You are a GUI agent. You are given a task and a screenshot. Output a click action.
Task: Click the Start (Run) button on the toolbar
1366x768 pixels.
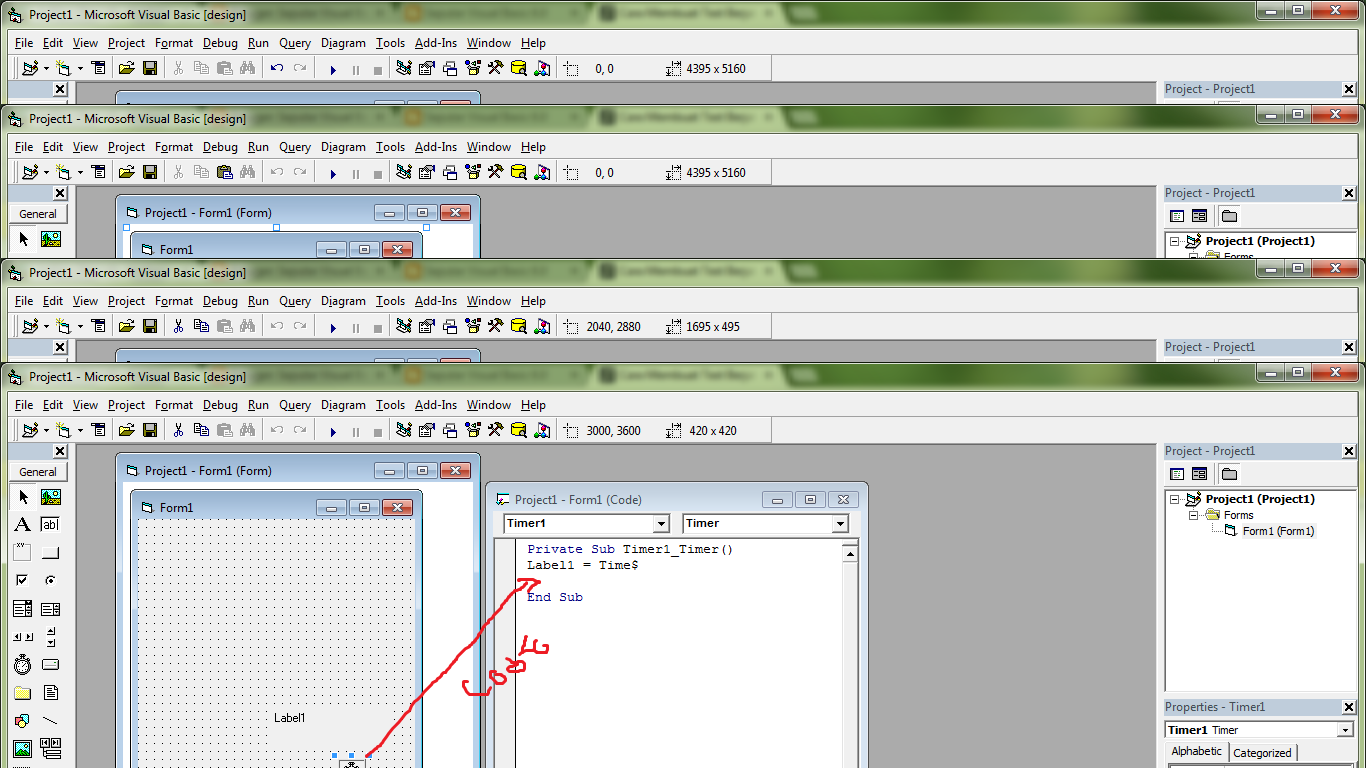(x=333, y=430)
